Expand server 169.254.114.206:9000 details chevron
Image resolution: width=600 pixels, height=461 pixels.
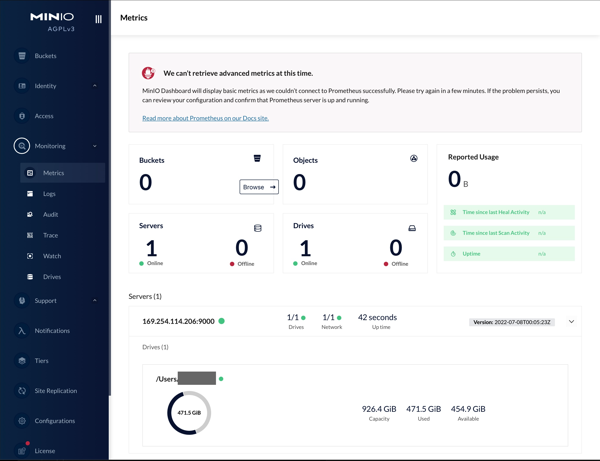click(571, 321)
